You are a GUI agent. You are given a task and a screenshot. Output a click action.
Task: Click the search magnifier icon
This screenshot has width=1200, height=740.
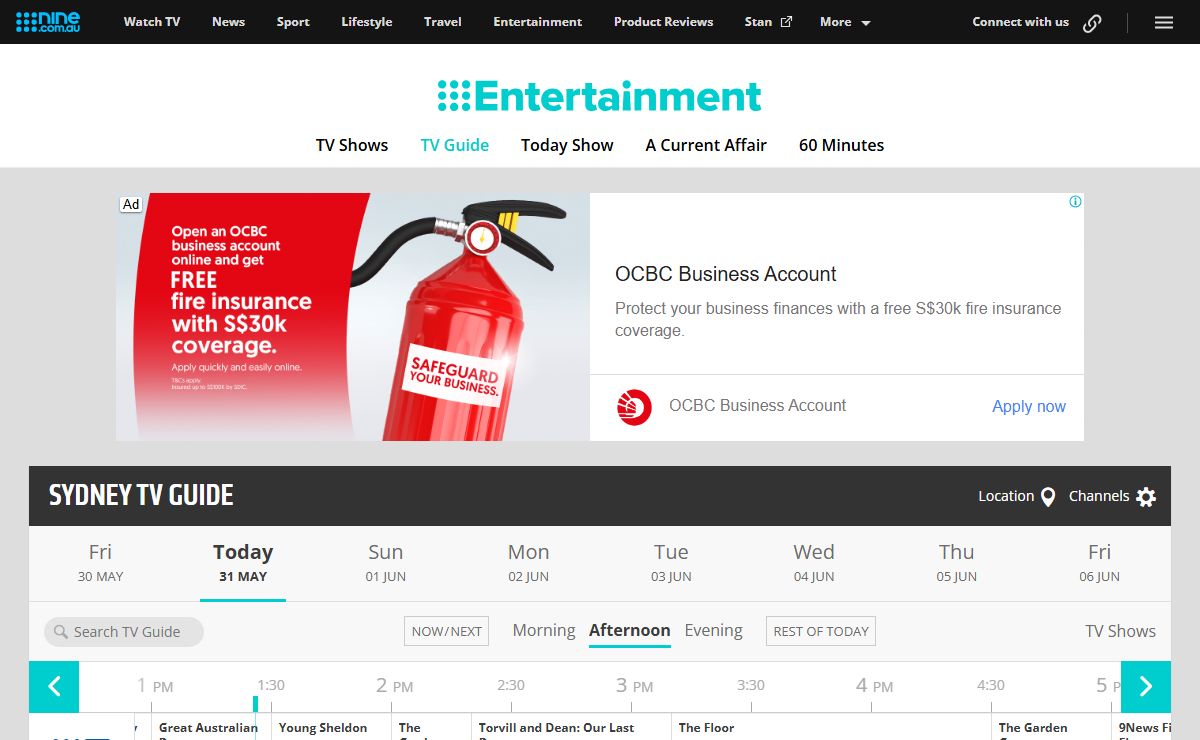click(x=61, y=632)
